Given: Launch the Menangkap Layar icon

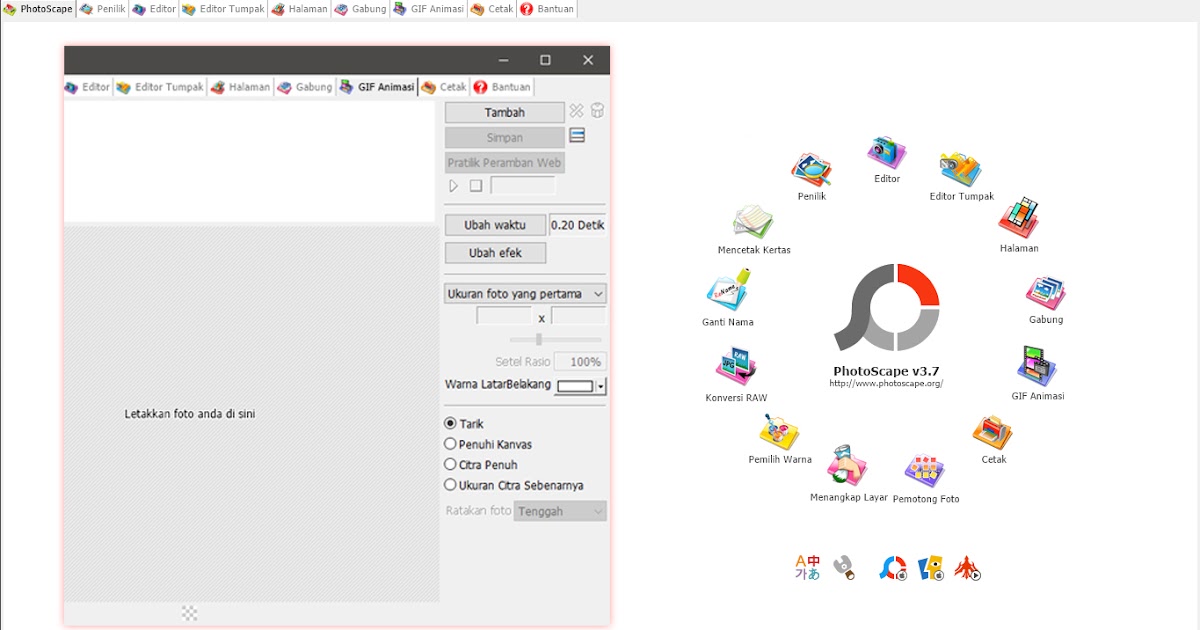Looking at the screenshot, I should click(848, 467).
